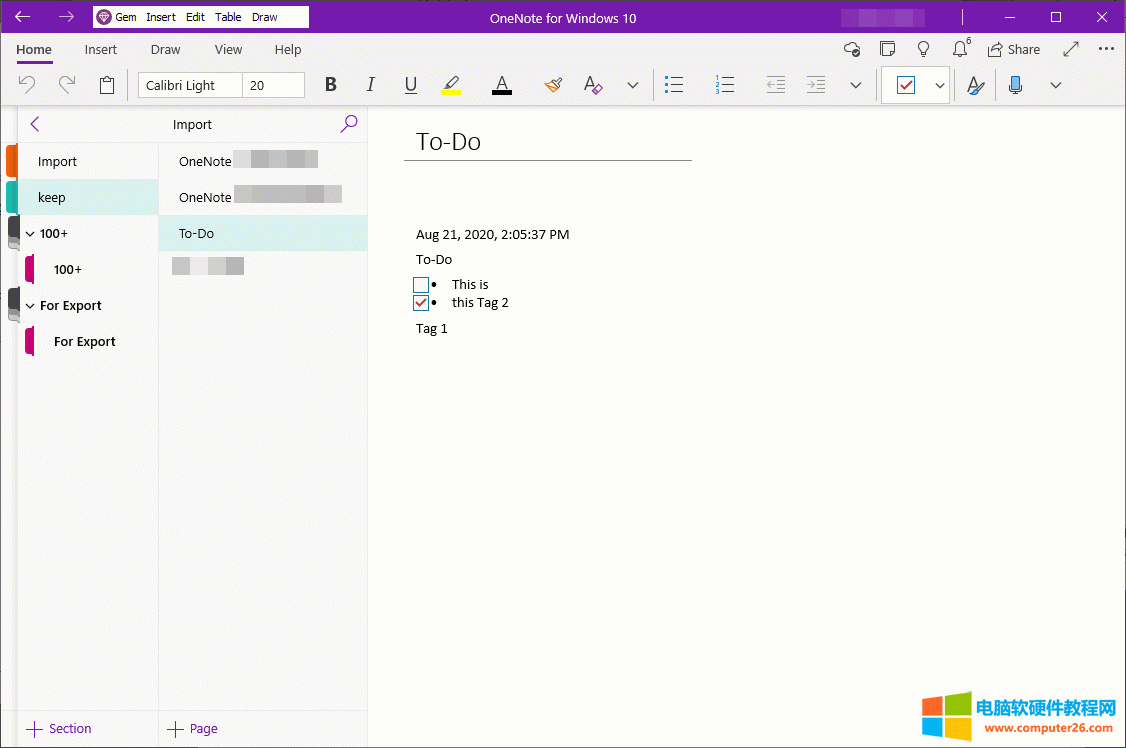Screen dimensions: 1126x748
Task: Click the Bold formatting icon
Action: coord(331,86)
